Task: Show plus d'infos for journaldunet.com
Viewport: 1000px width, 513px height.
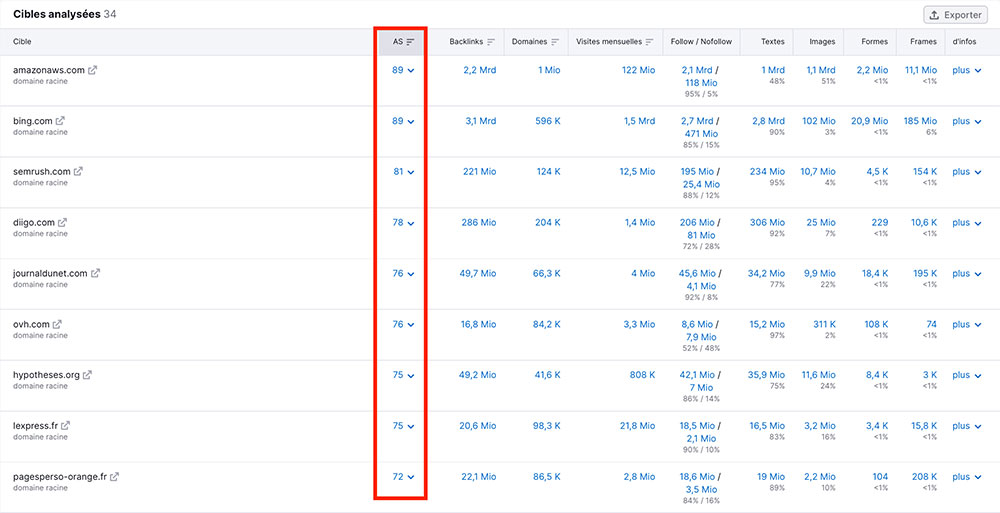Action: [x=966, y=273]
